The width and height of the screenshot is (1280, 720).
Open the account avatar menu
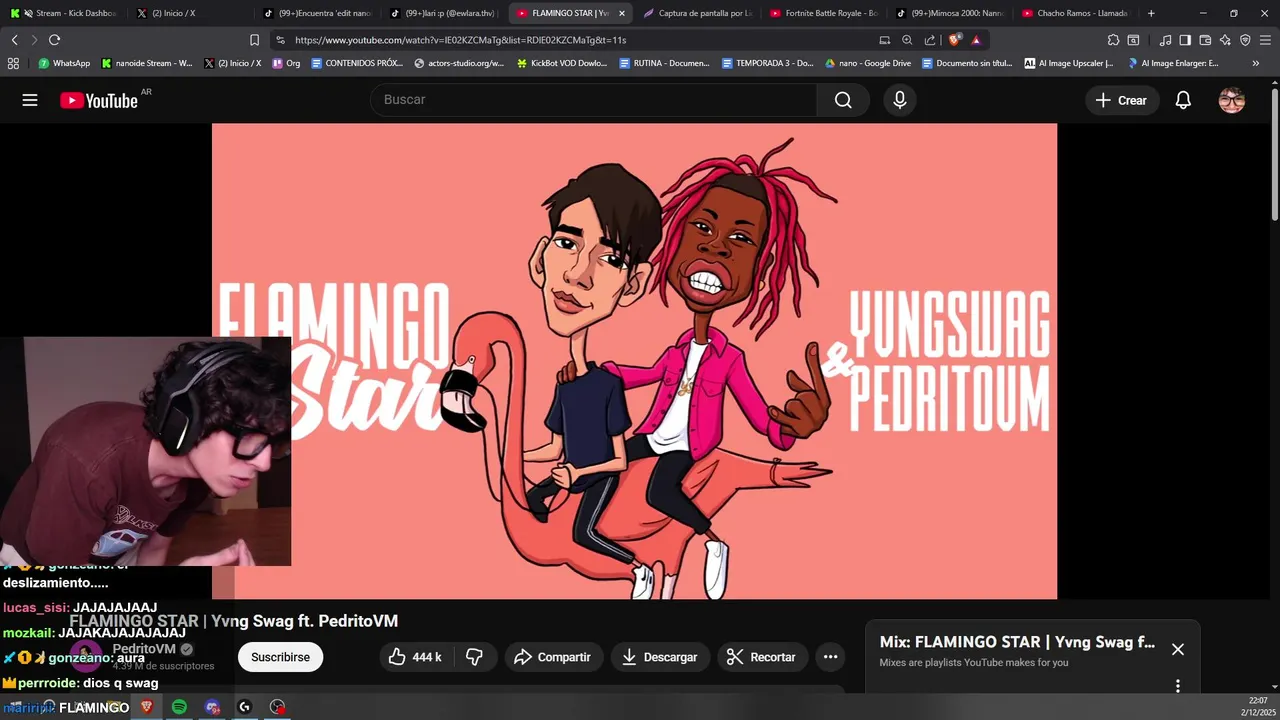click(x=1232, y=100)
